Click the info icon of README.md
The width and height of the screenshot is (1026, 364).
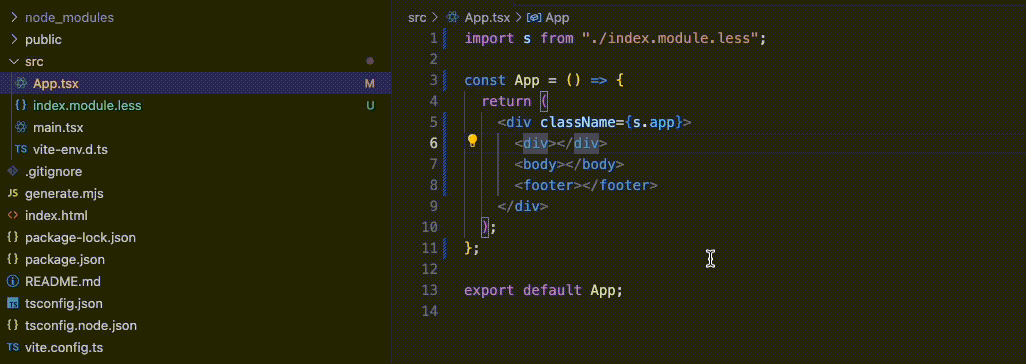tap(12, 282)
